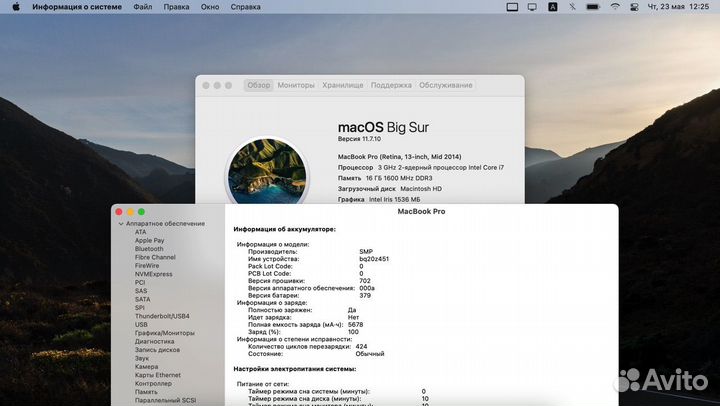Switch to the Обзор tab
Viewport: 720px width, 406px height.
coord(259,85)
